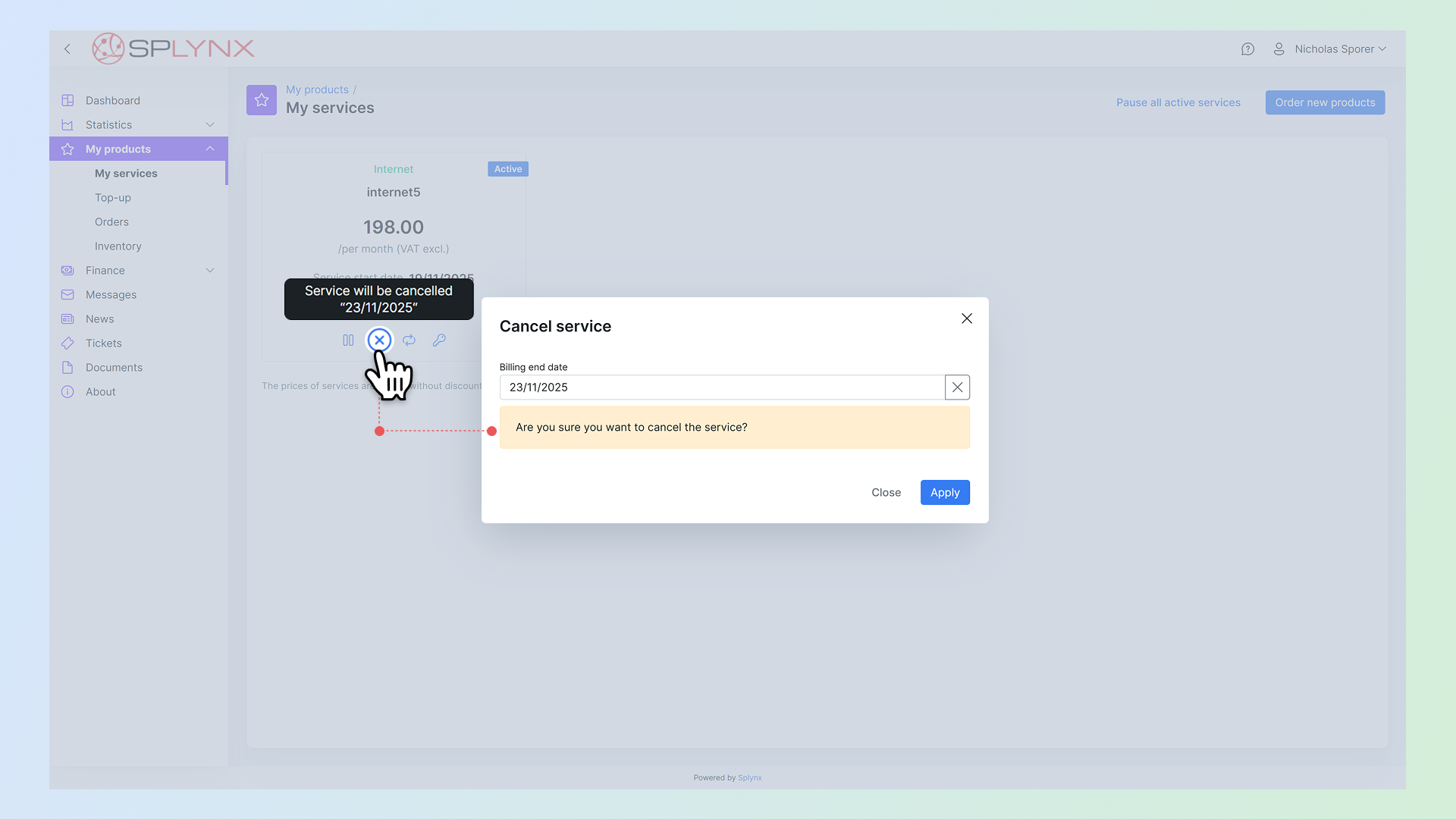Viewport: 1456px width, 819px height.
Task: Click the star My services header icon
Action: 262,100
